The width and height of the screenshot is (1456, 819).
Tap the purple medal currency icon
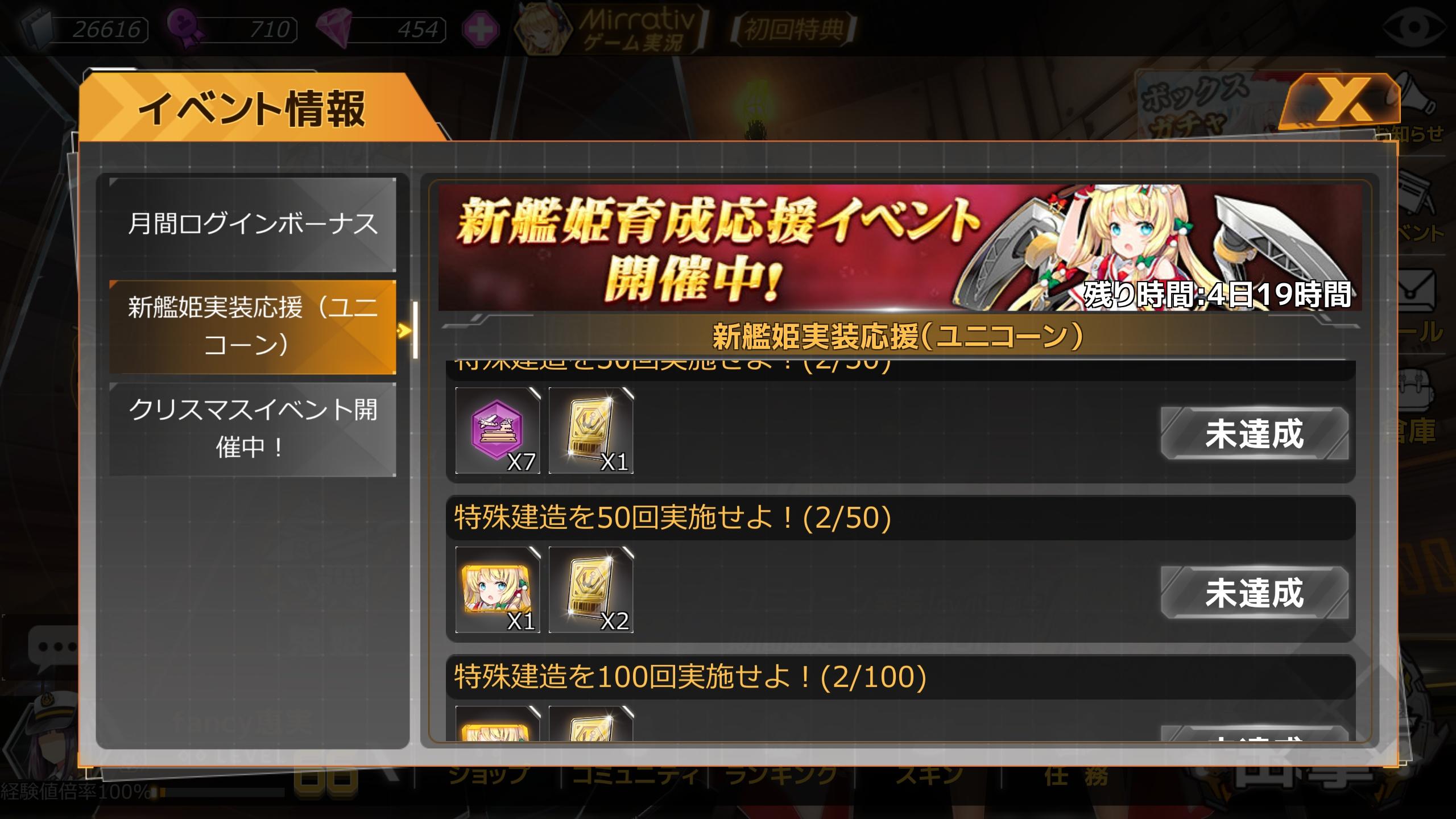point(187,28)
